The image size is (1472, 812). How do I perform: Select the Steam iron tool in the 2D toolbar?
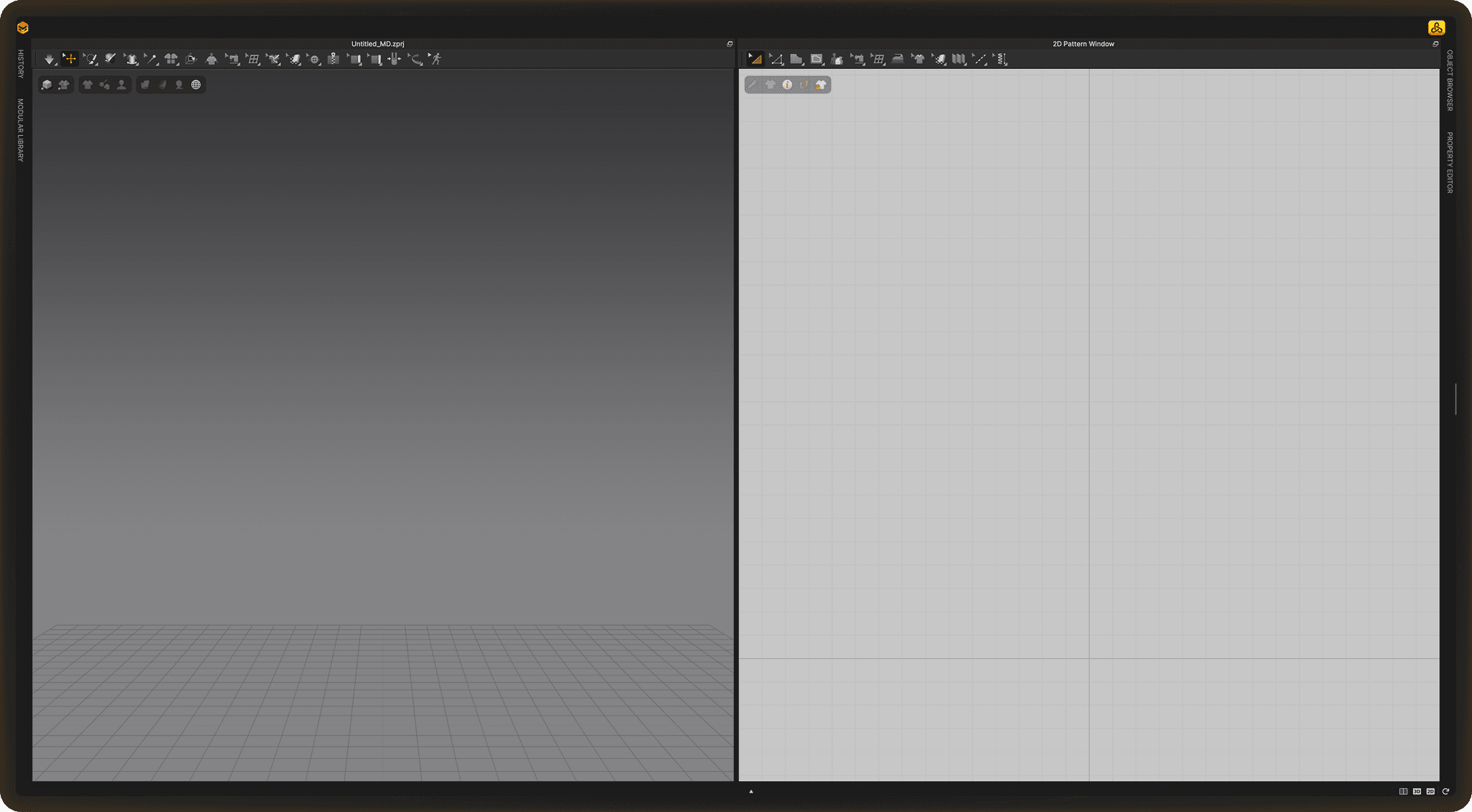click(896, 59)
